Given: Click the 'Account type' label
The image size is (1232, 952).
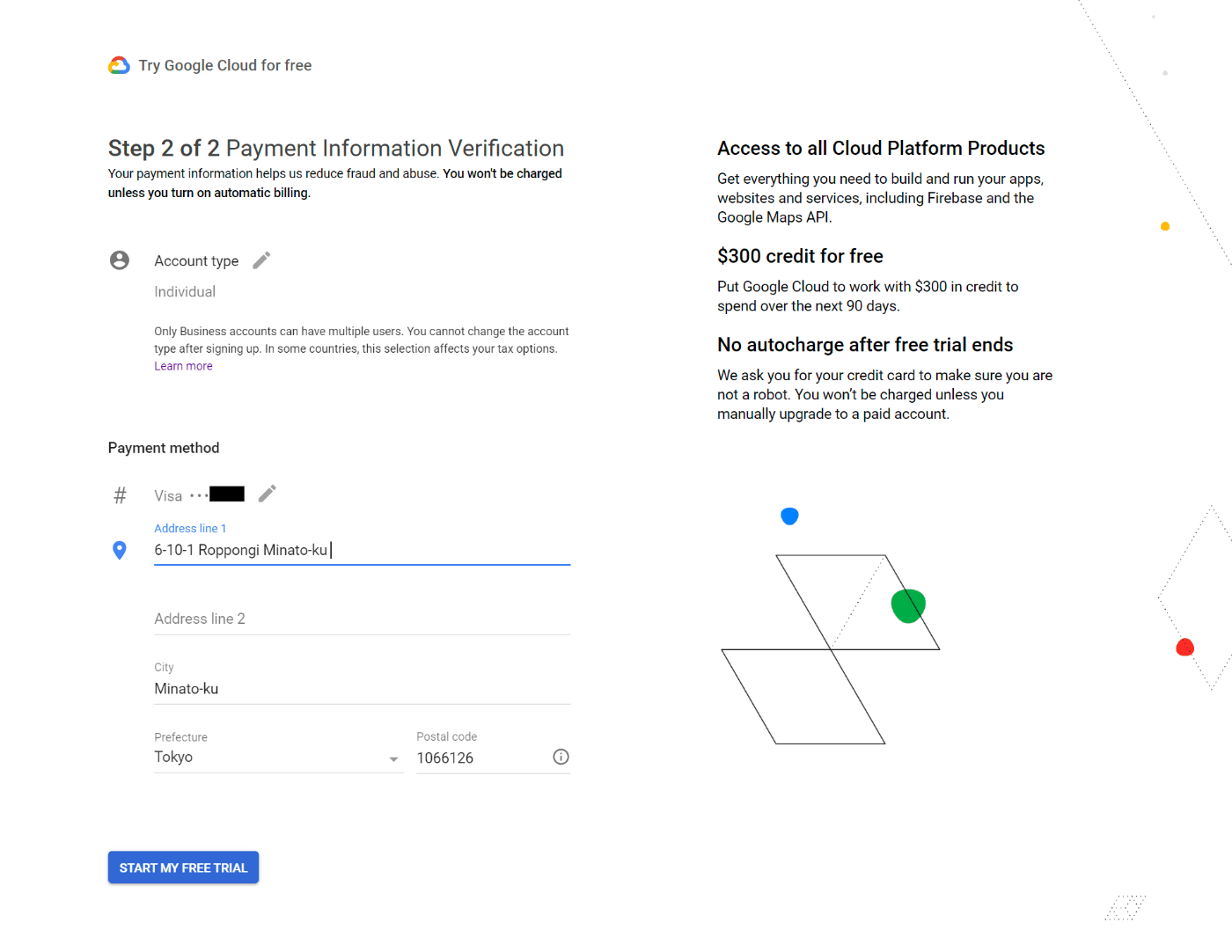Looking at the screenshot, I should 196,261.
